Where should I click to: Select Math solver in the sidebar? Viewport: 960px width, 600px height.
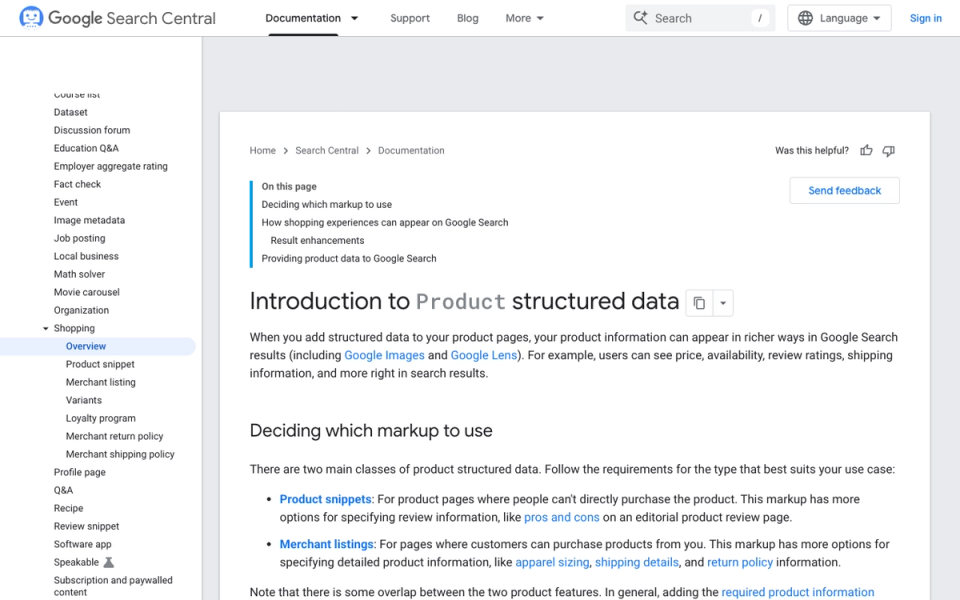(79, 274)
